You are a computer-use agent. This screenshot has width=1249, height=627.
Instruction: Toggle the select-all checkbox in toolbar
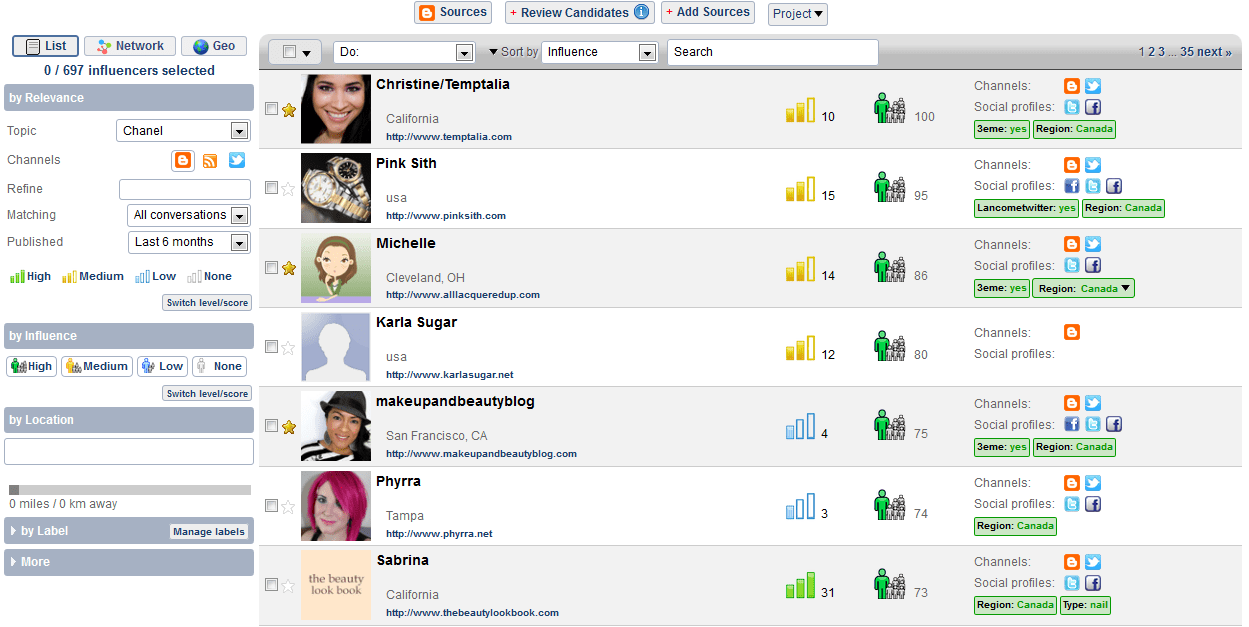[x=289, y=52]
